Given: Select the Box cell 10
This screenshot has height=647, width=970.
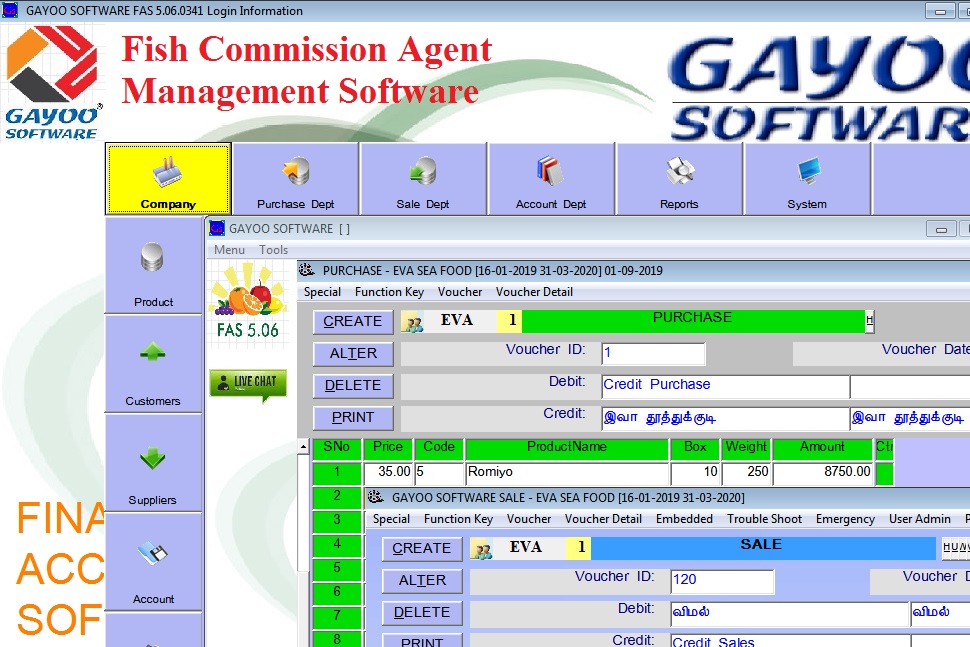Looking at the screenshot, I should point(695,473).
